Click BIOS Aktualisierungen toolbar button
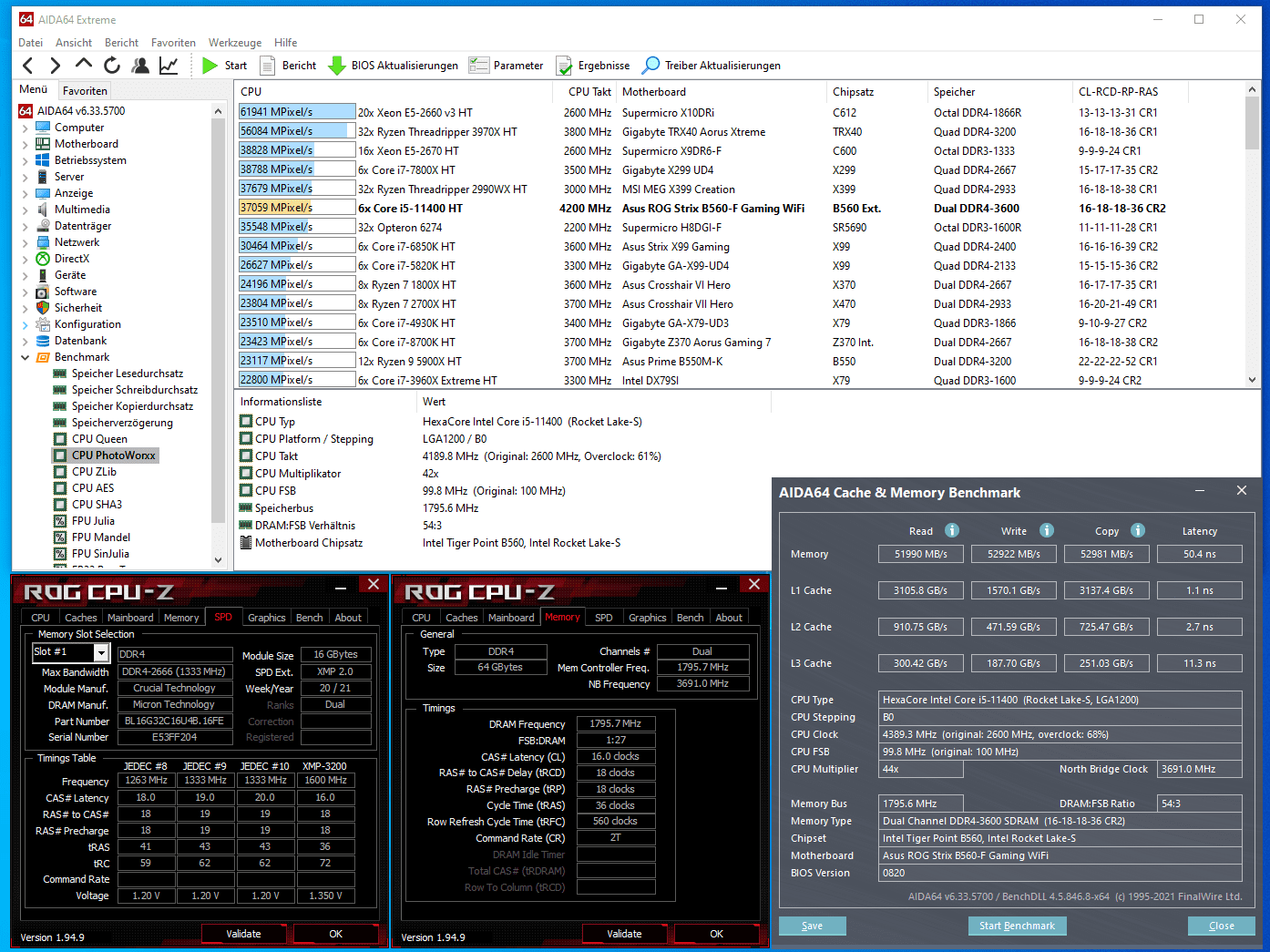 point(394,66)
